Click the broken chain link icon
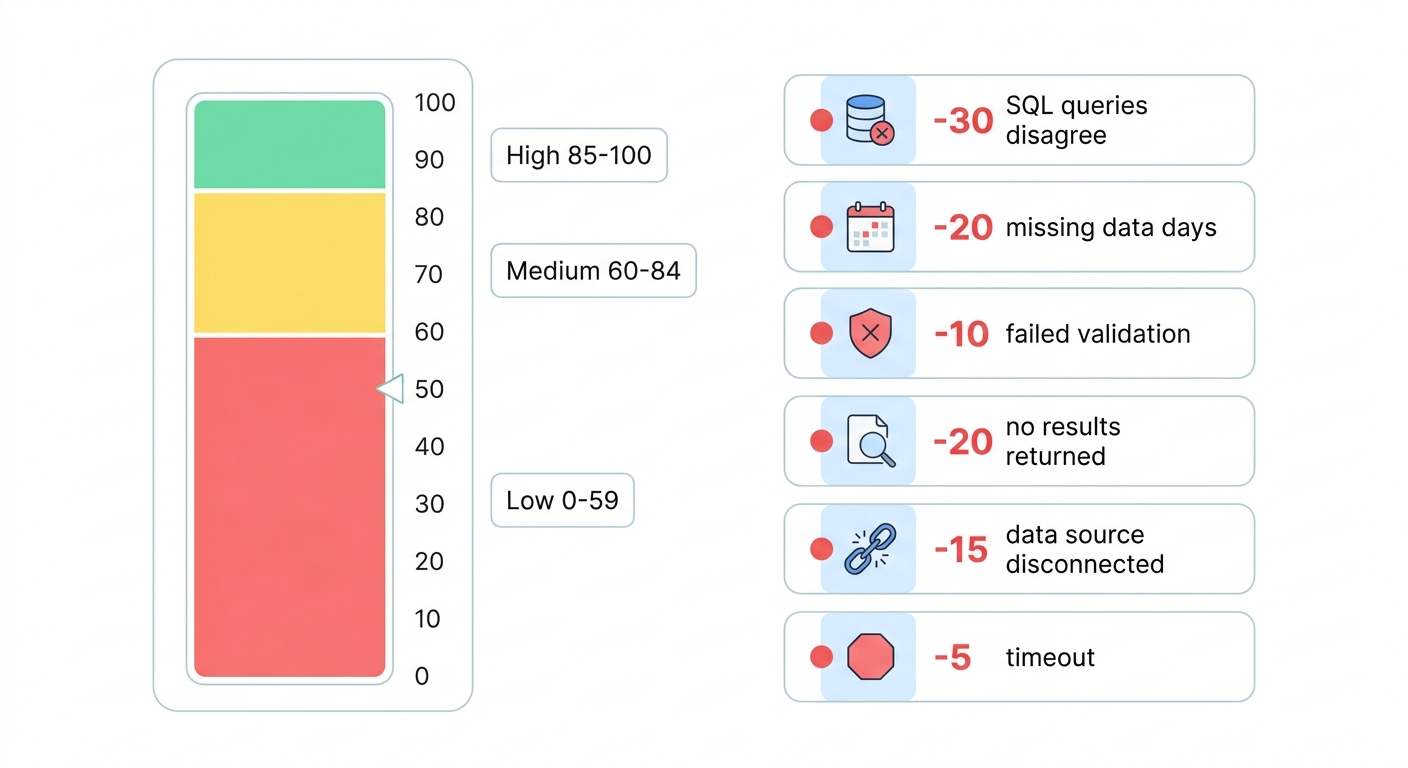 (869, 549)
